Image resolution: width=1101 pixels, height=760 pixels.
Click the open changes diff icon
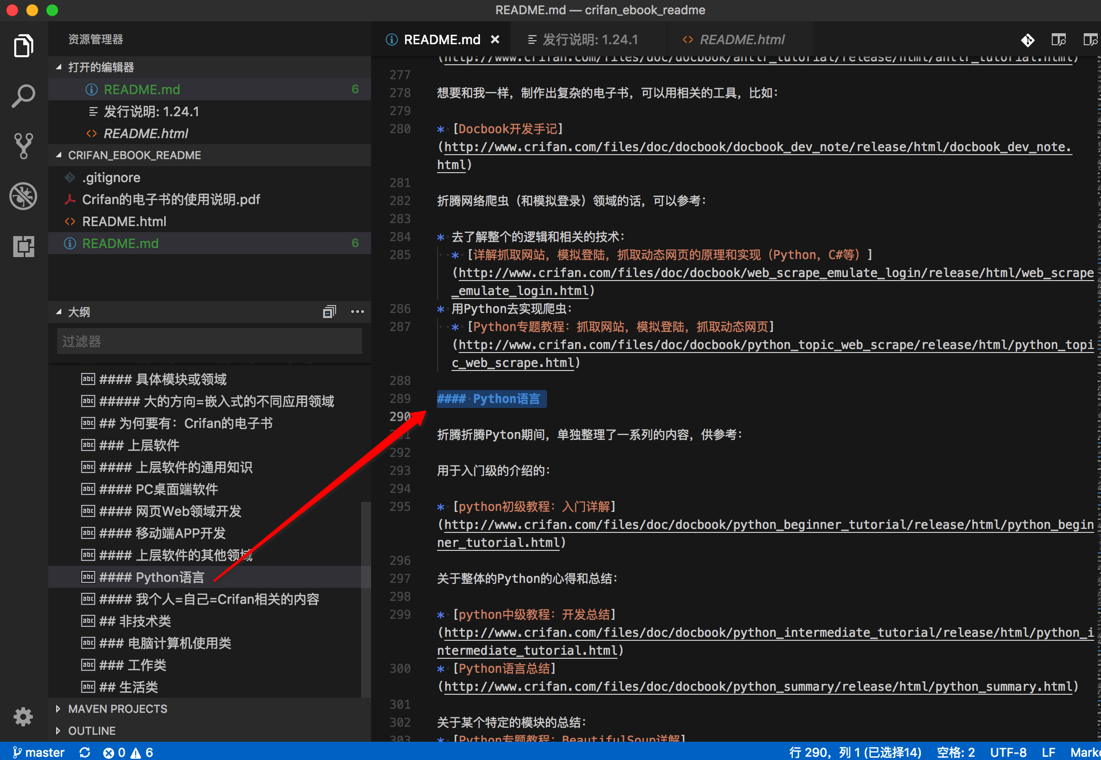pos(1027,40)
